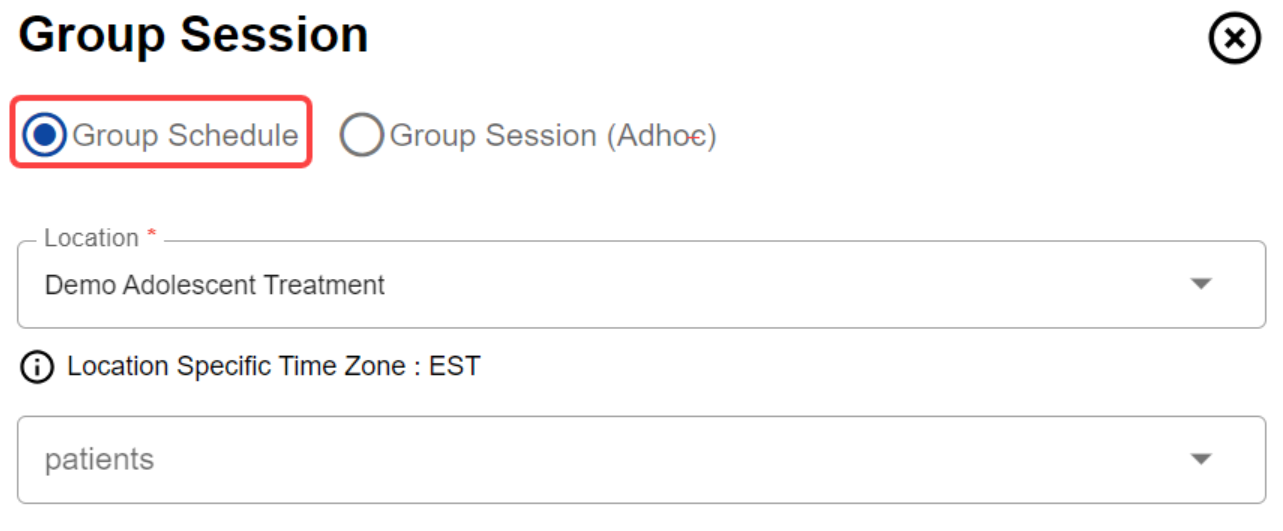Choose the Group Session (Adhoc) radio button
Screen dimensions: 1283x531
tap(361, 135)
